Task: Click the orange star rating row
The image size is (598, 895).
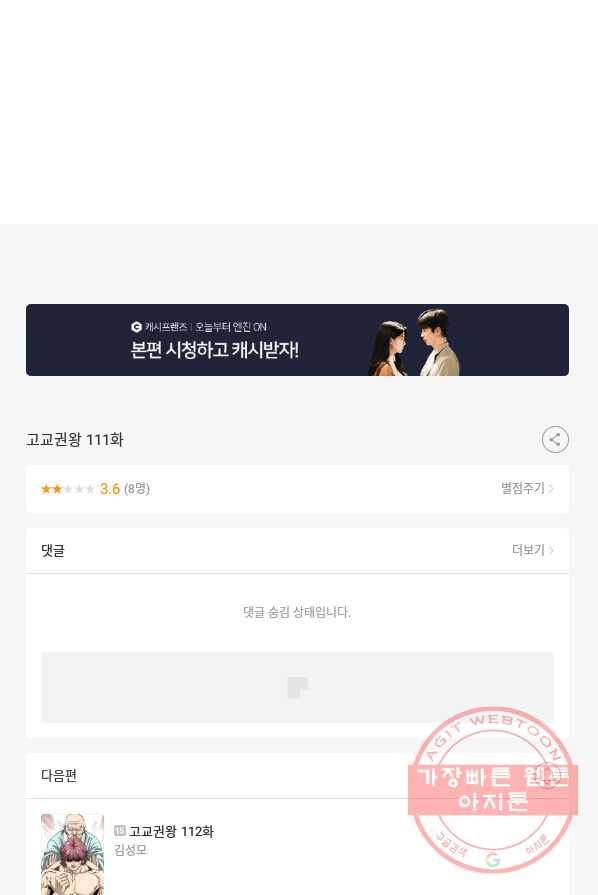Action: 67,489
